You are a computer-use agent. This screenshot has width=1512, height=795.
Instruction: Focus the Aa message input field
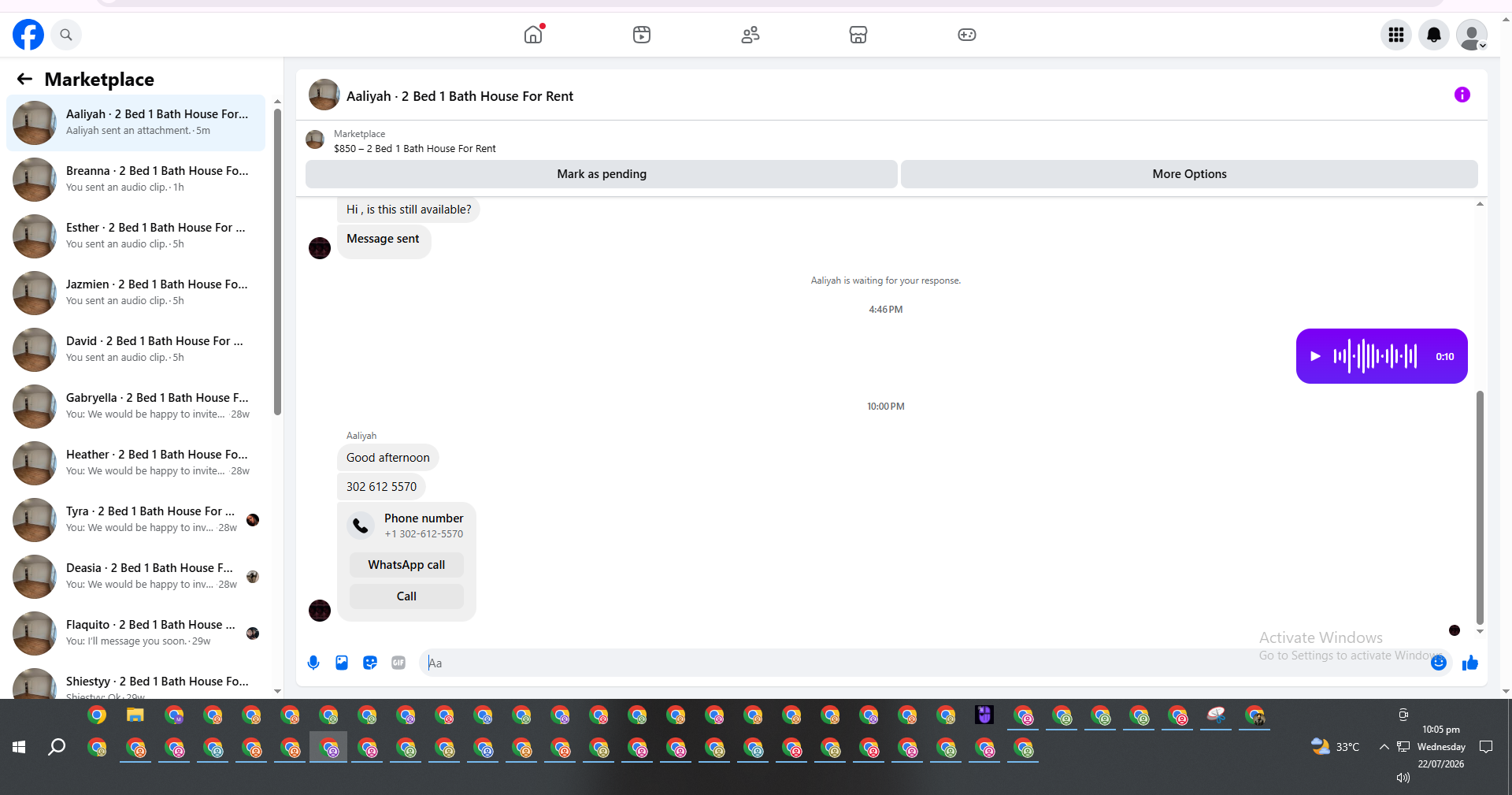tap(925, 663)
